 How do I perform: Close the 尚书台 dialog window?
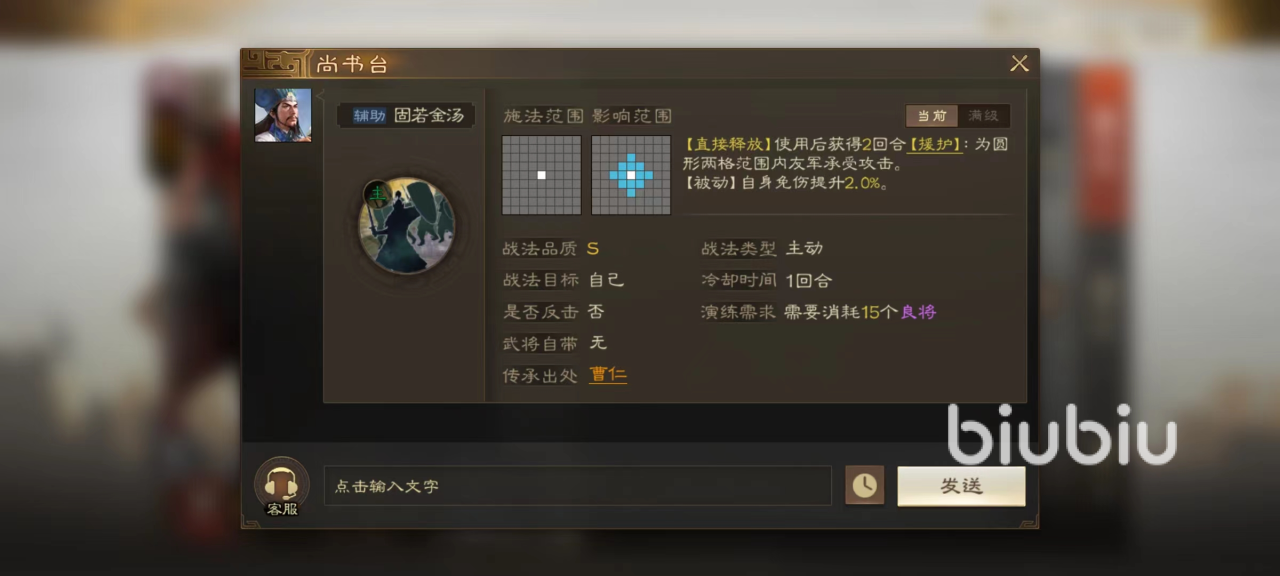click(x=1019, y=64)
